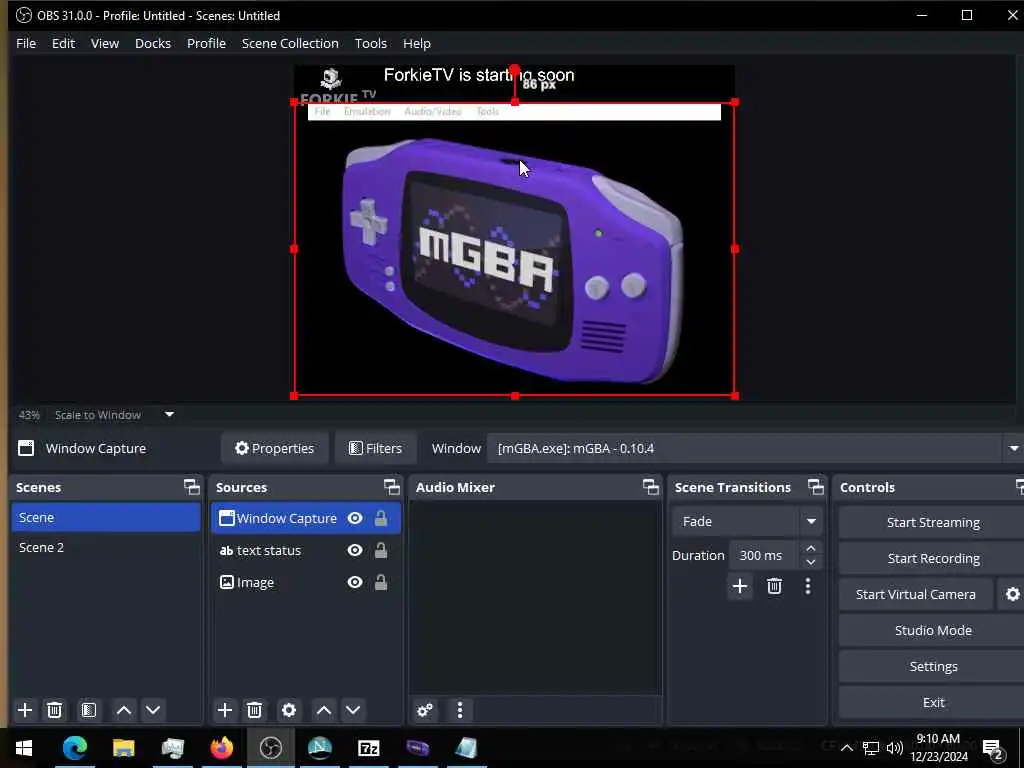Open Filters for Window Capture
The height and width of the screenshot is (768, 1024).
(376, 448)
